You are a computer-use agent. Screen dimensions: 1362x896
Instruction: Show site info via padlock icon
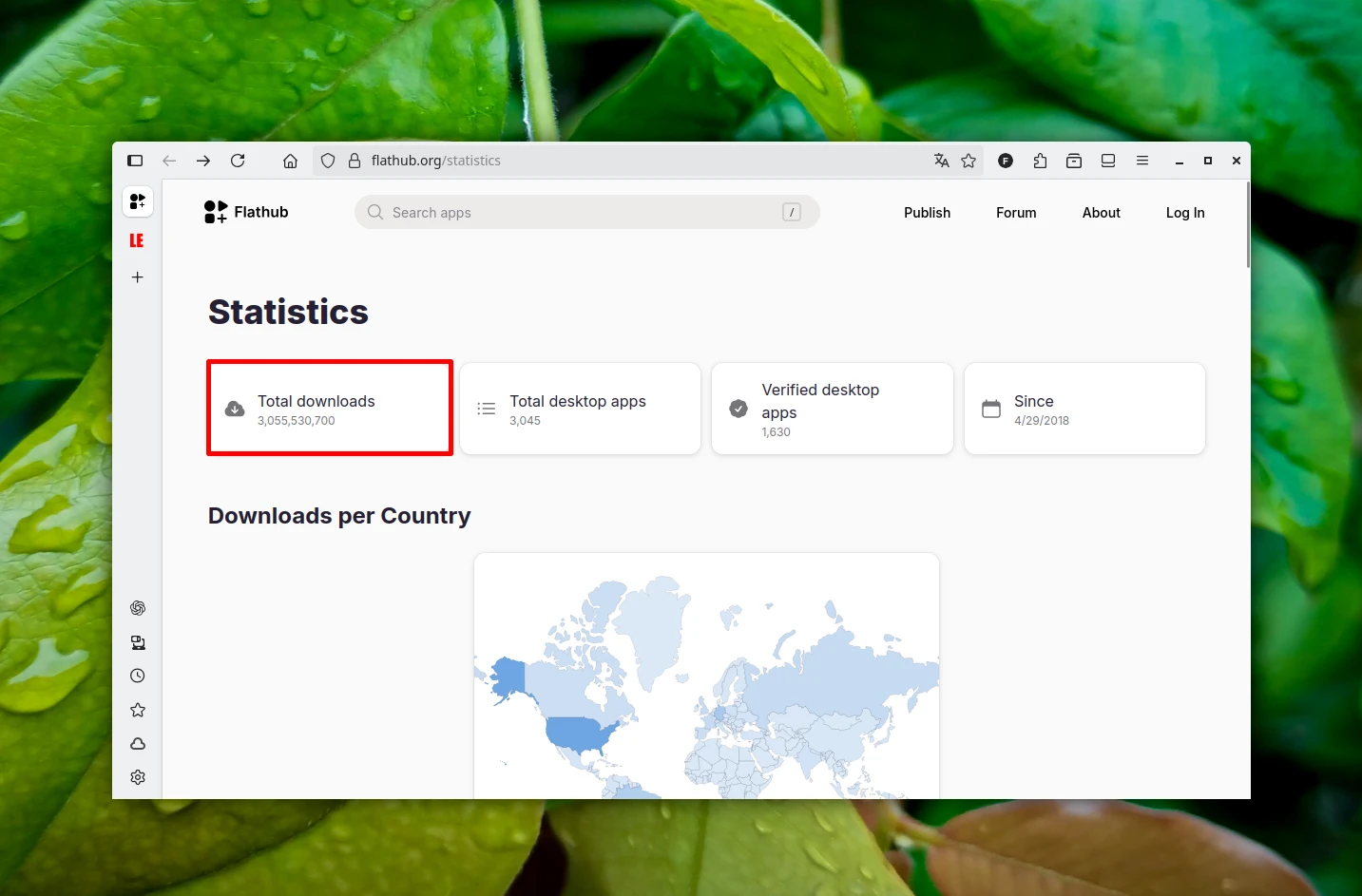(x=355, y=161)
